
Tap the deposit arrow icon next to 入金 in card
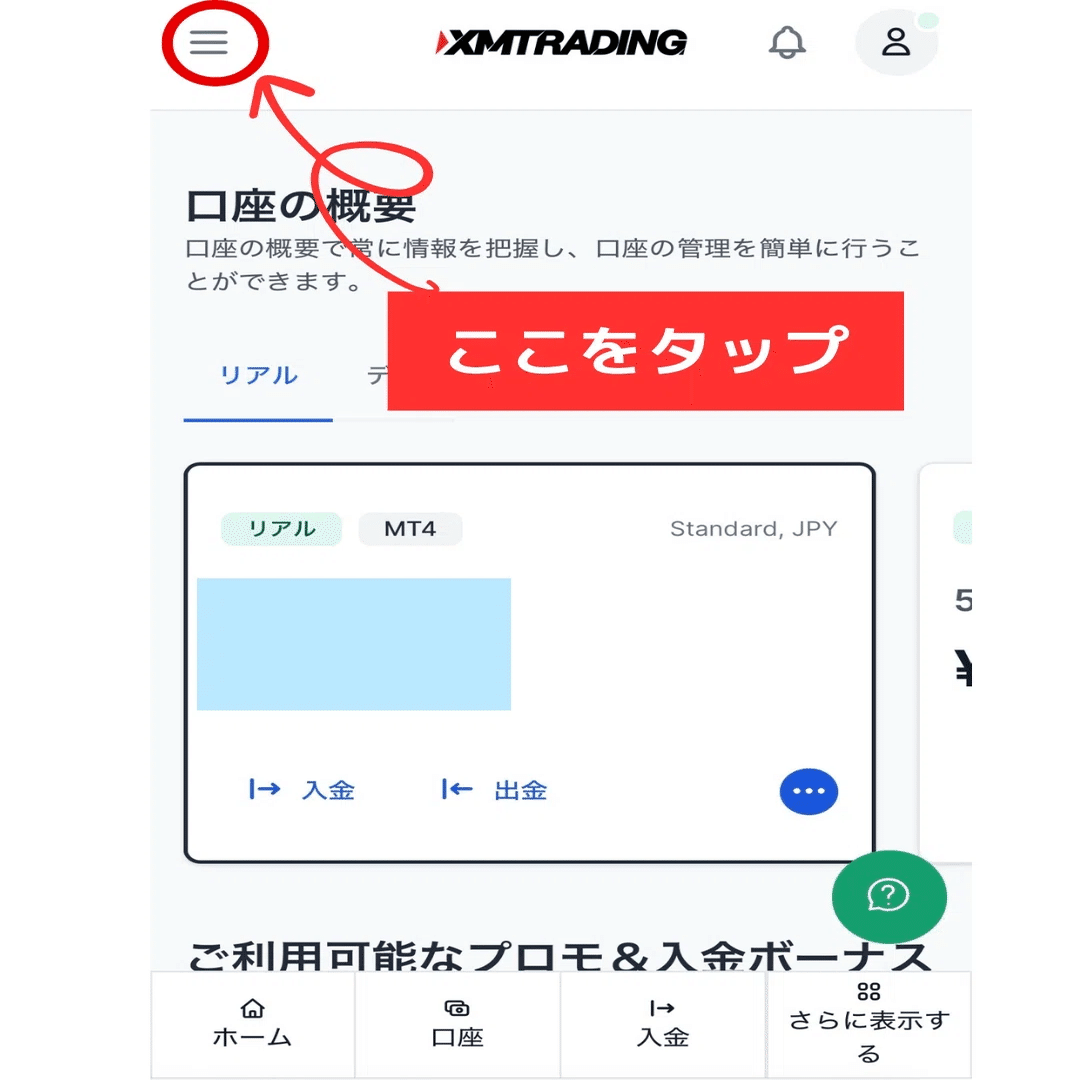[x=264, y=789]
